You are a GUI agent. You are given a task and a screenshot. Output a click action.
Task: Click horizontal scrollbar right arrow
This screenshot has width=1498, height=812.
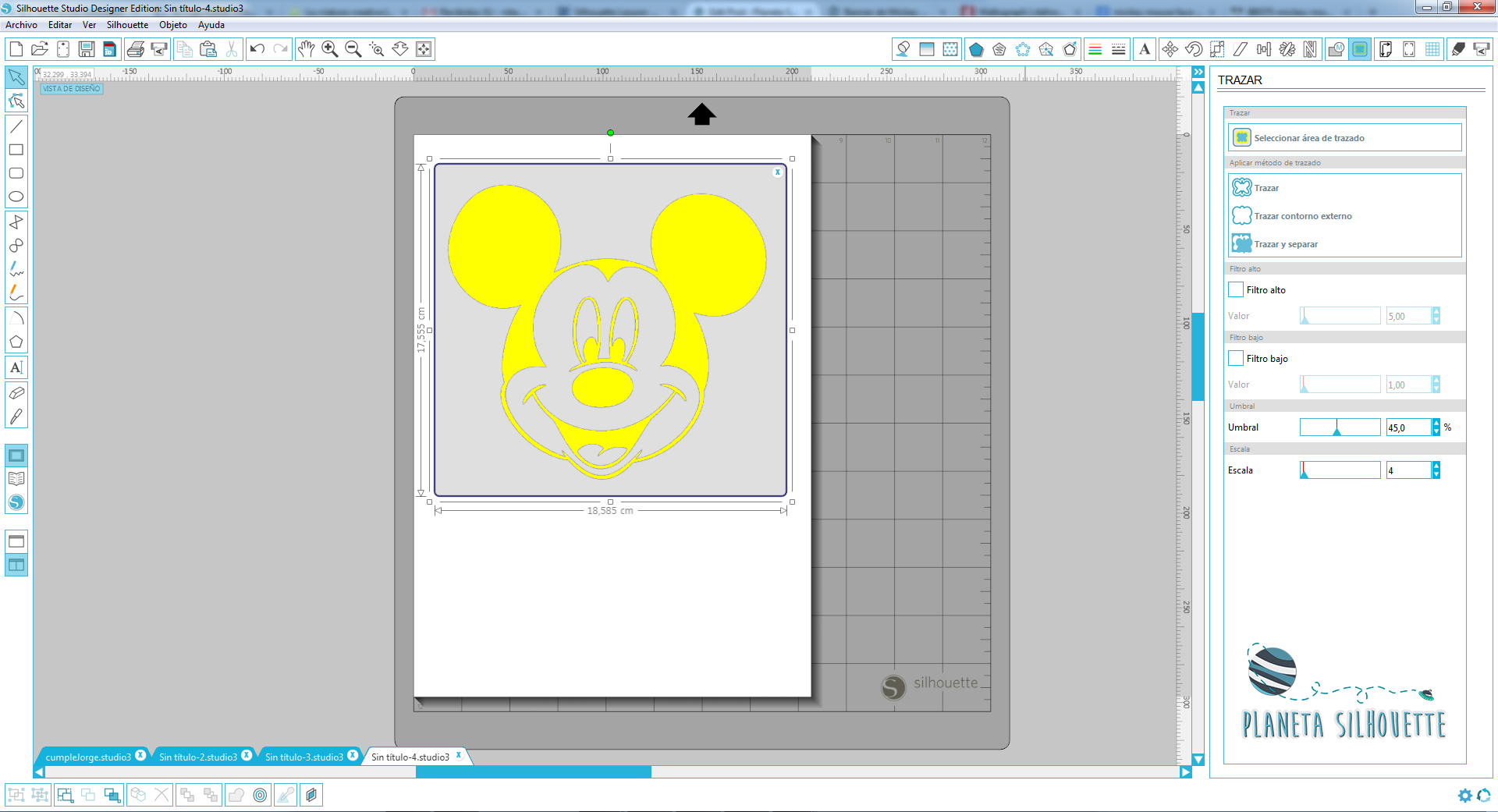[1186, 772]
